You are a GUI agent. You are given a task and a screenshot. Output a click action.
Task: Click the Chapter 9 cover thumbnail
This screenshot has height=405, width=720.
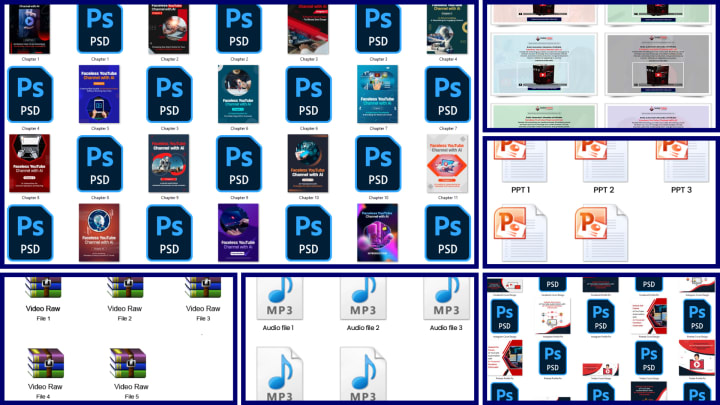[169, 163]
